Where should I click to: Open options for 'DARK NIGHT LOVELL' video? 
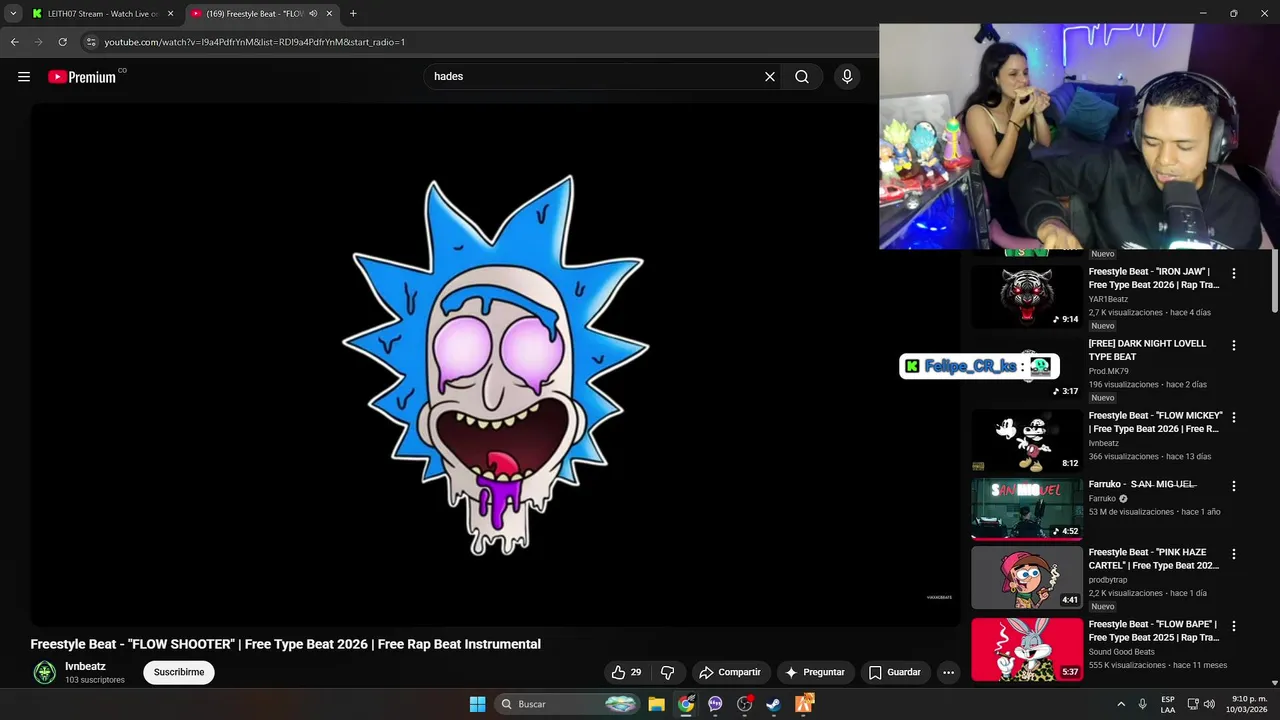coord(1233,345)
